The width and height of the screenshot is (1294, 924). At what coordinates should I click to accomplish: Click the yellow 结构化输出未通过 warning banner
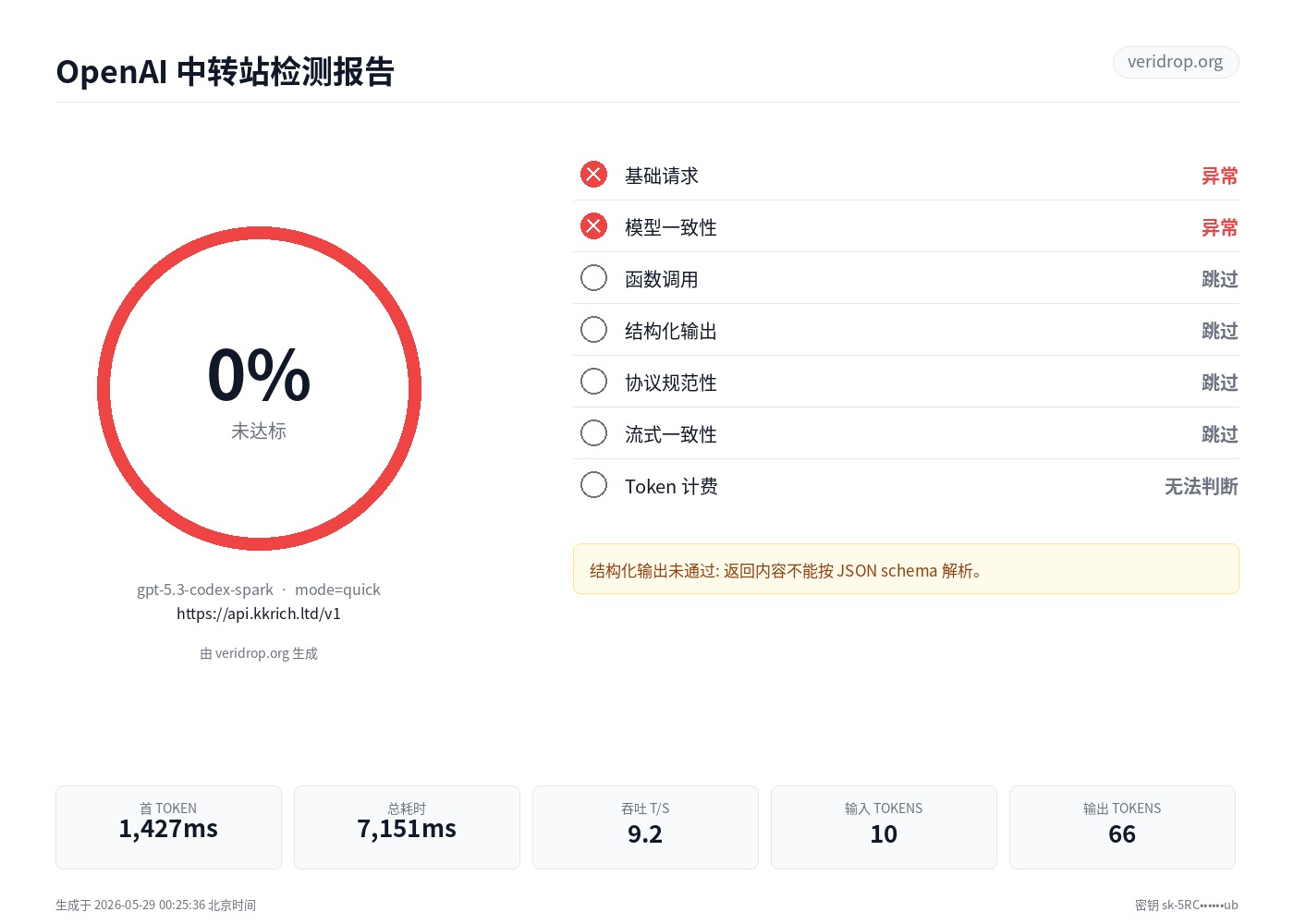[x=906, y=569]
